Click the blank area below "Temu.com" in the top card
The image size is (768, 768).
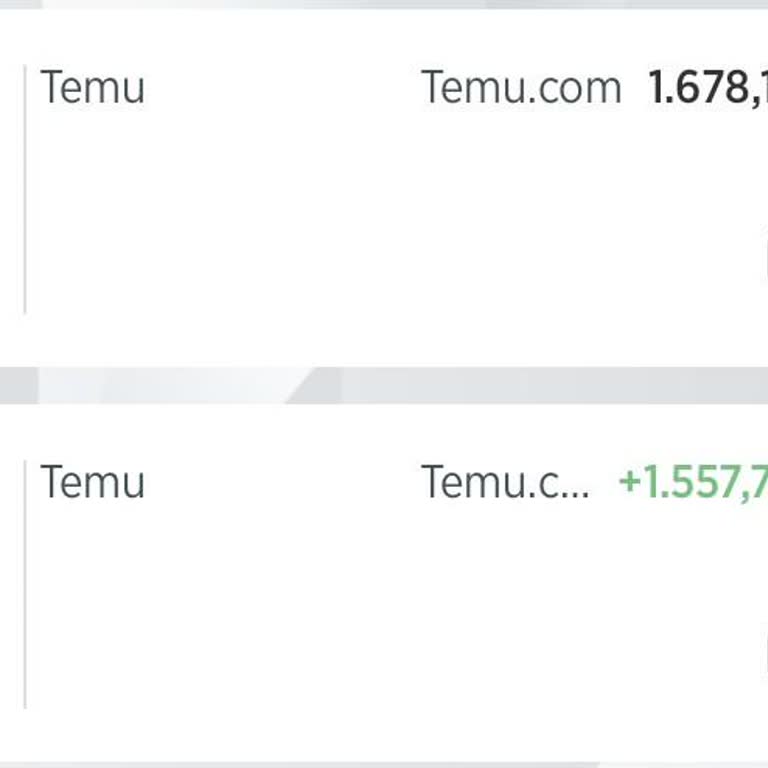(520, 200)
